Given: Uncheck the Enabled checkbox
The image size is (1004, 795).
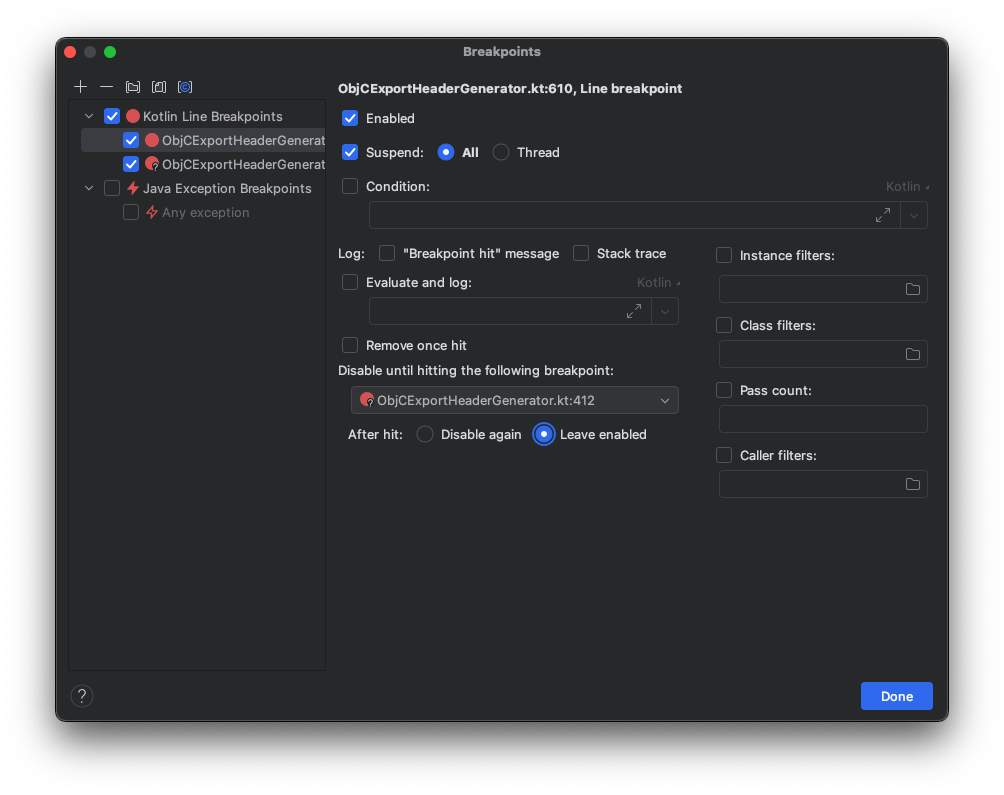Looking at the screenshot, I should (350, 118).
